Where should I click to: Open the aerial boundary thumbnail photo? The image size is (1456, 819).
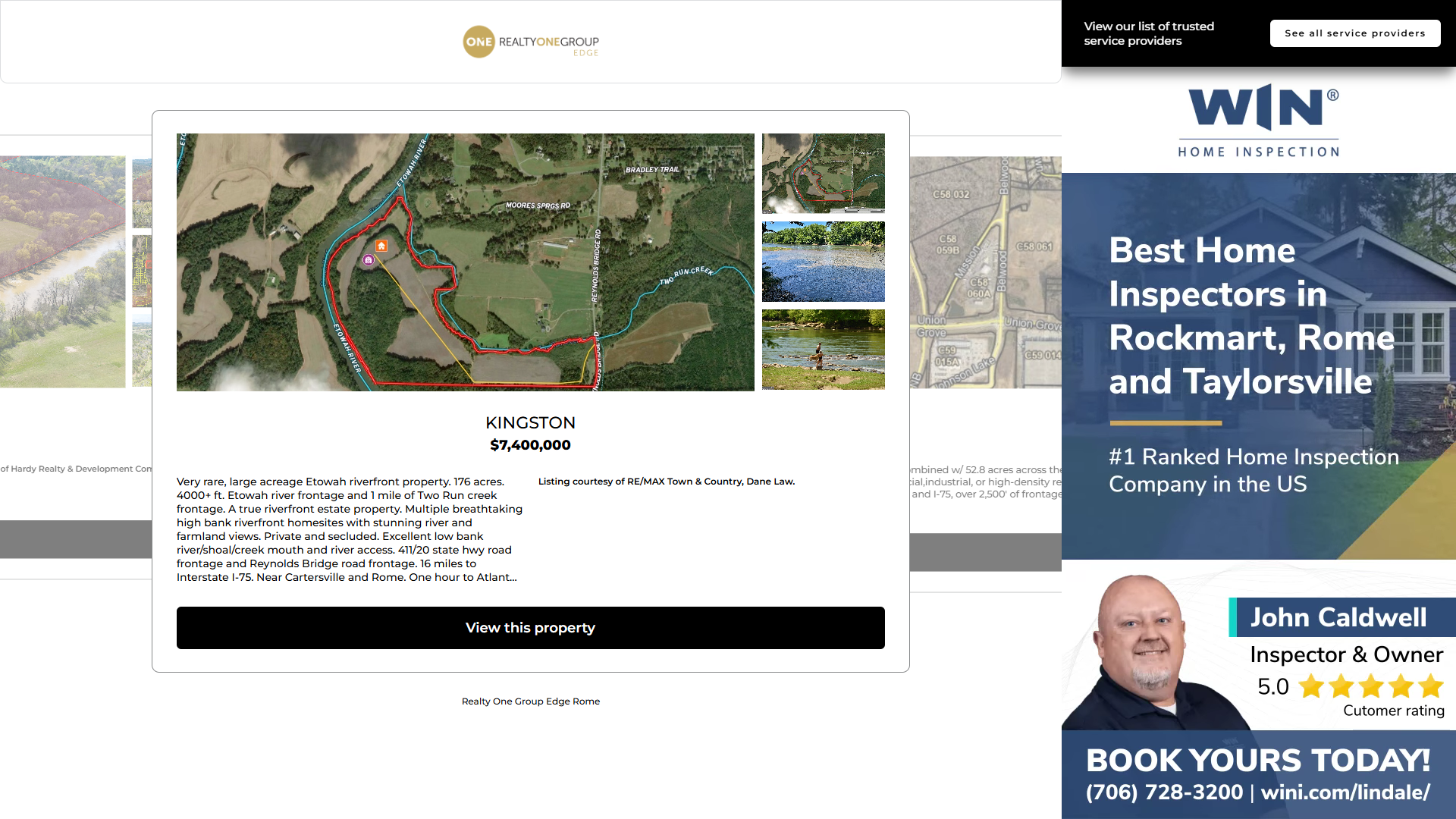pyautogui.click(x=823, y=173)
